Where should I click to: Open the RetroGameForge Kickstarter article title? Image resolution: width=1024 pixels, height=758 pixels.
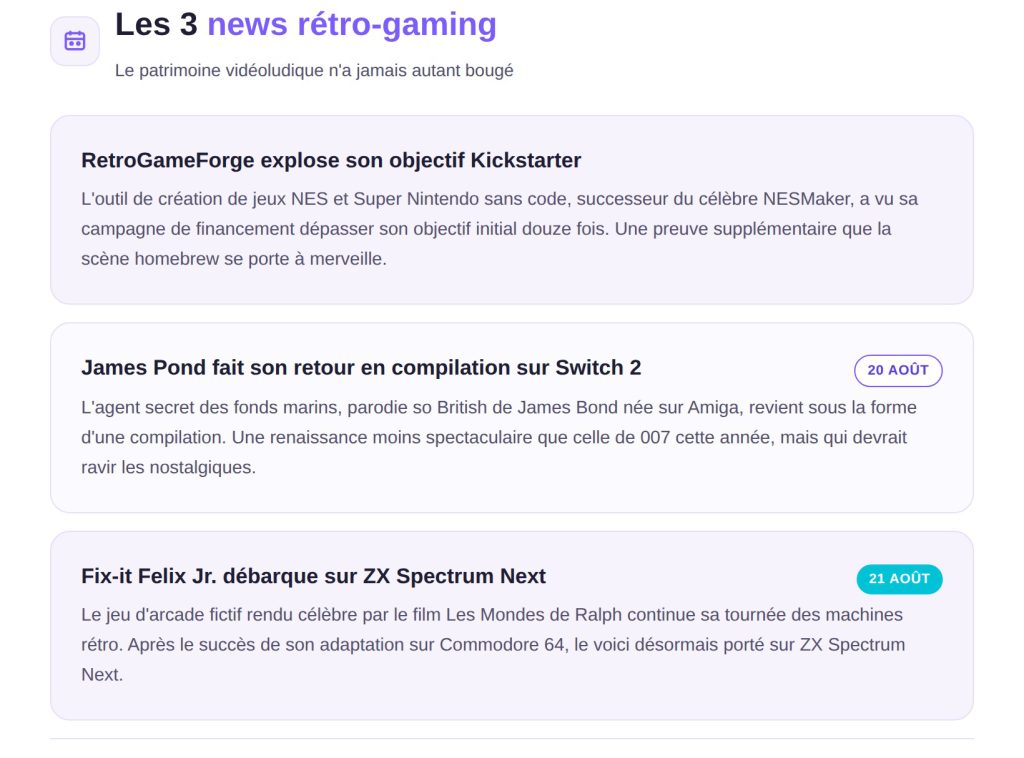click(331, 160)
